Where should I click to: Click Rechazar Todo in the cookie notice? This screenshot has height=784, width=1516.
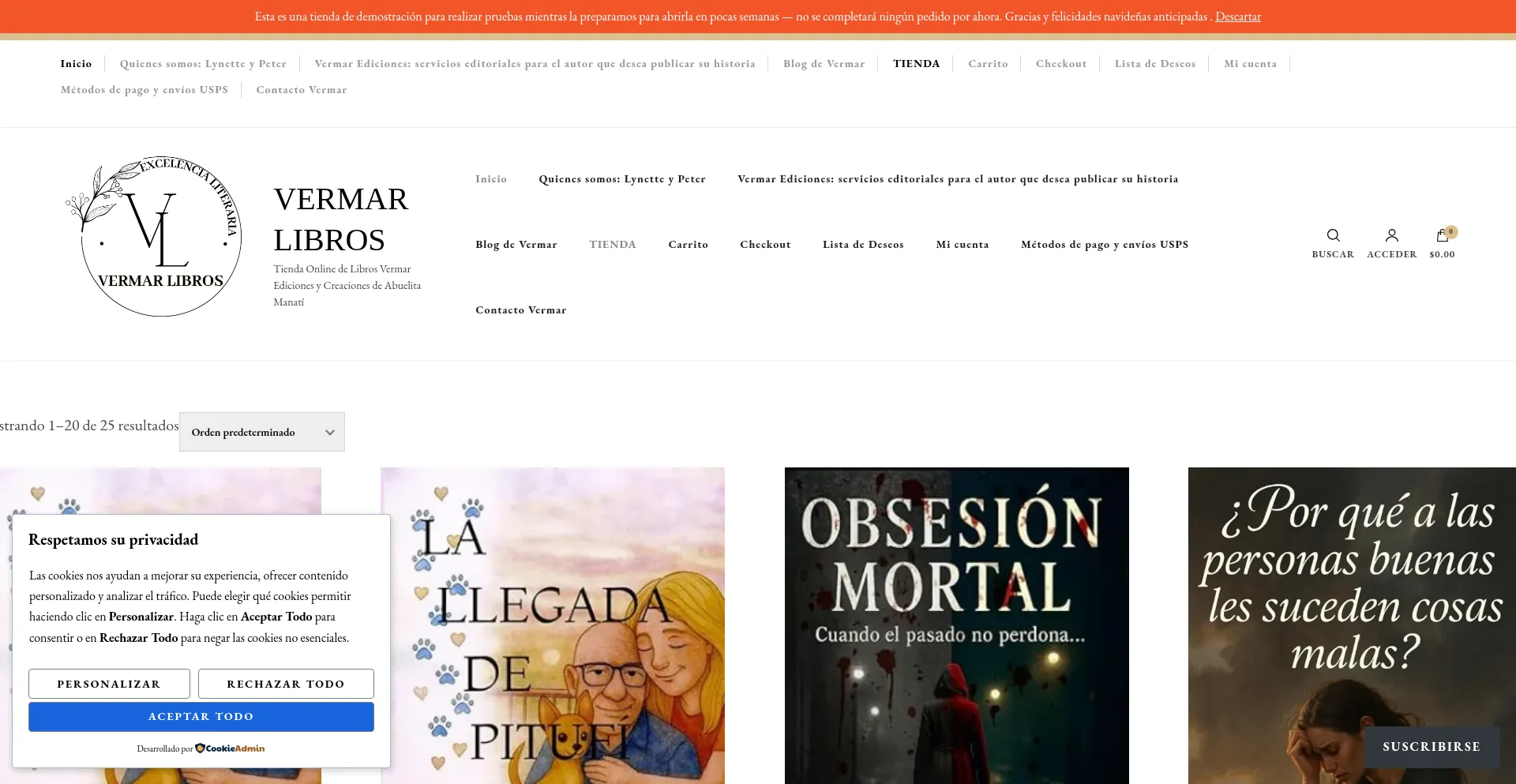coord(286,684)
